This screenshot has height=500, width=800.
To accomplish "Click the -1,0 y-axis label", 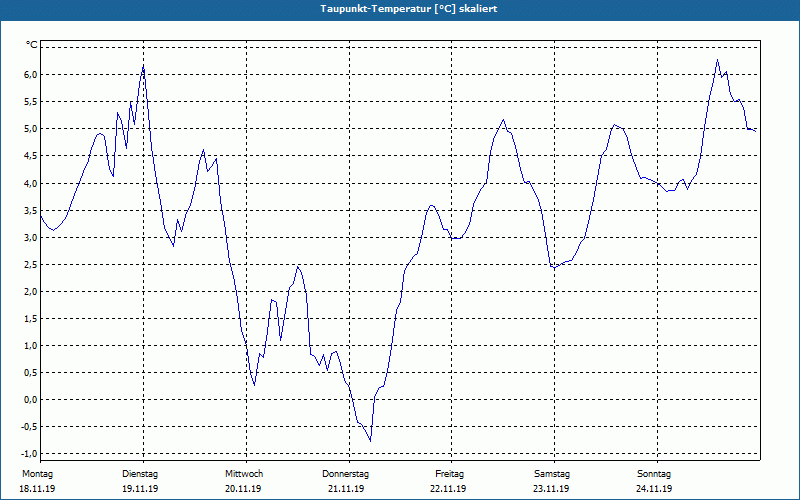I will (x=29, y=454).
